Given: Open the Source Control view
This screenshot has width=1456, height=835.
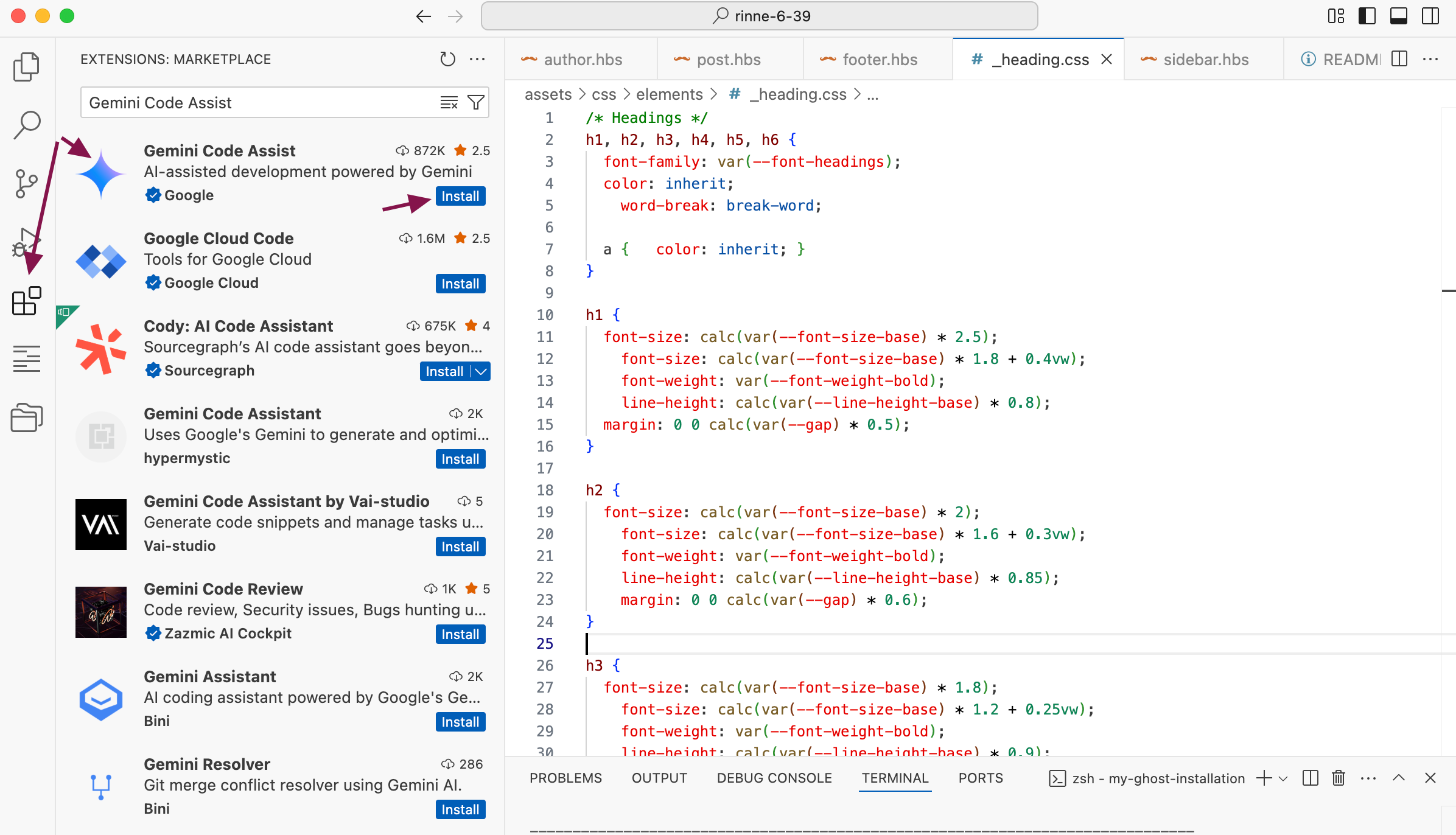Looking at the screenshot, I should tap(26, 183).
